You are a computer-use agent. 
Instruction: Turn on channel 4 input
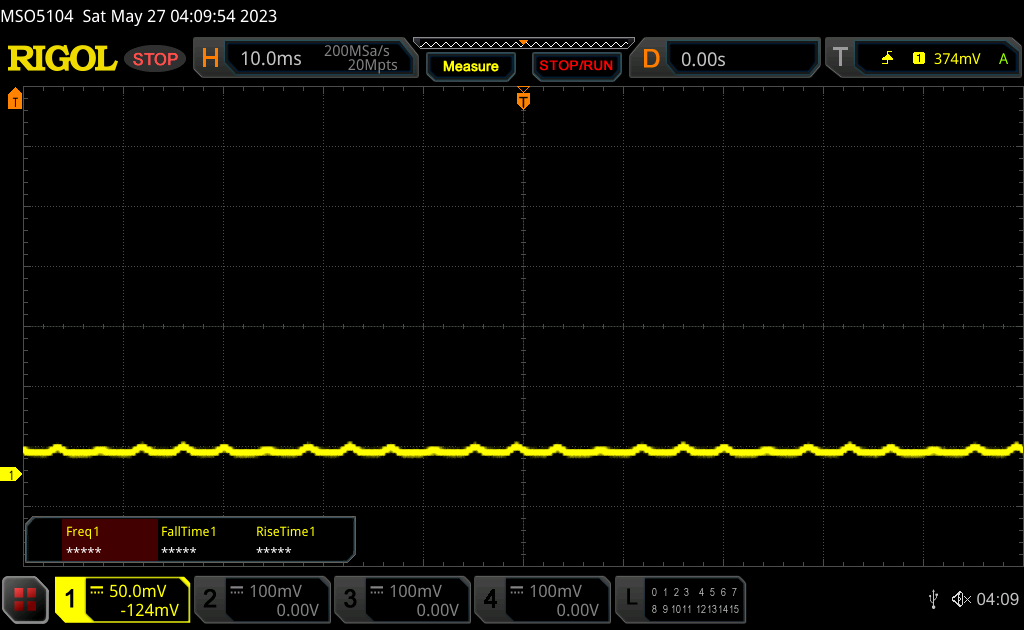pyautogui.click(x=541, y=600)
